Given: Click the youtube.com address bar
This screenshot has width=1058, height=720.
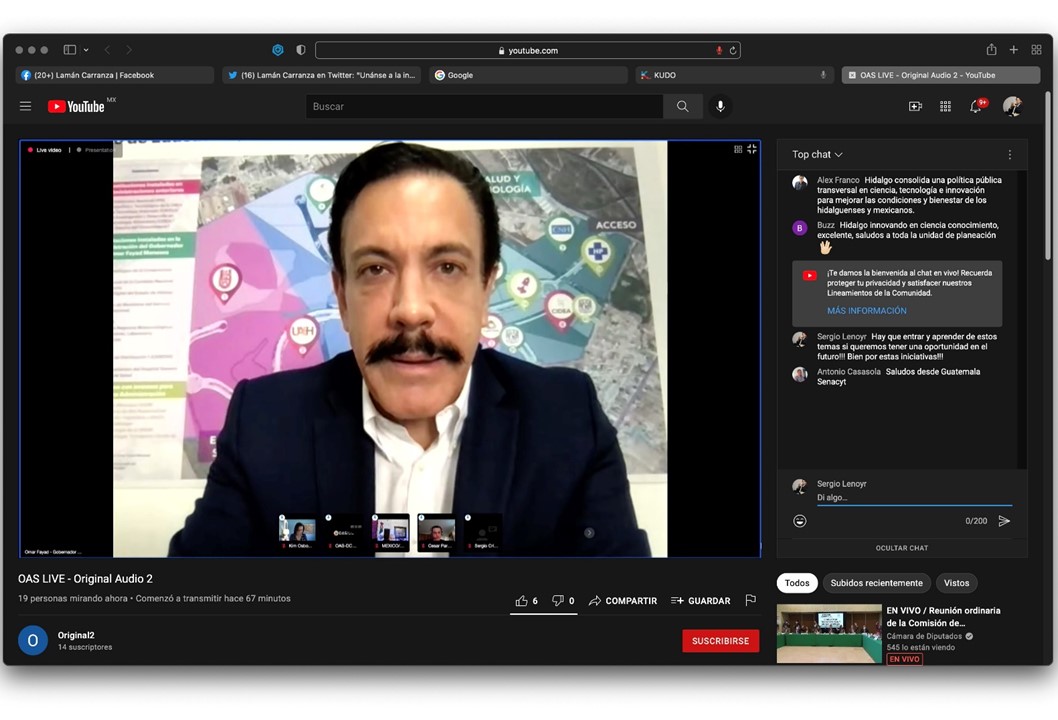Looking at the screenshot, I should click(x=528, y=51).
